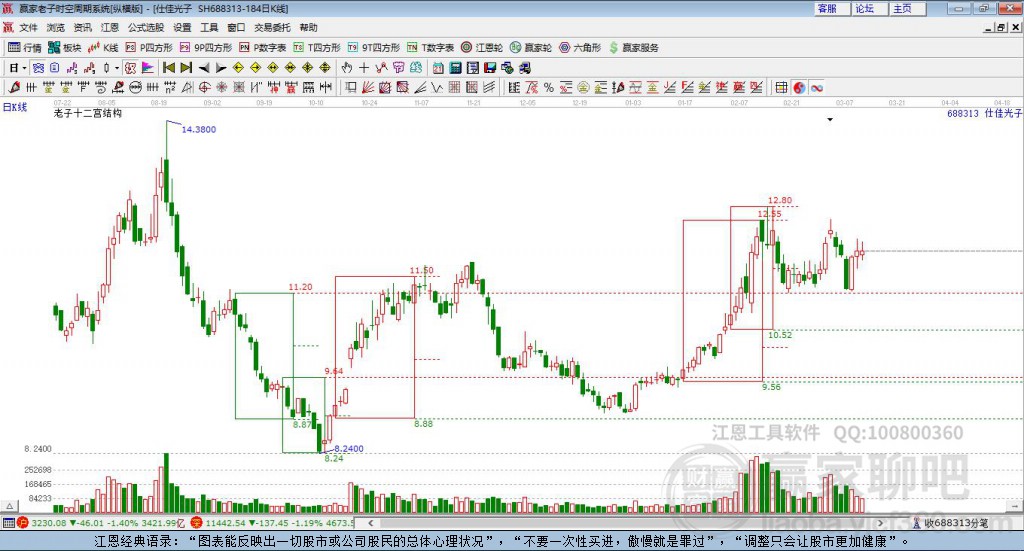Open the 交易委托 menu

[272, 27]
